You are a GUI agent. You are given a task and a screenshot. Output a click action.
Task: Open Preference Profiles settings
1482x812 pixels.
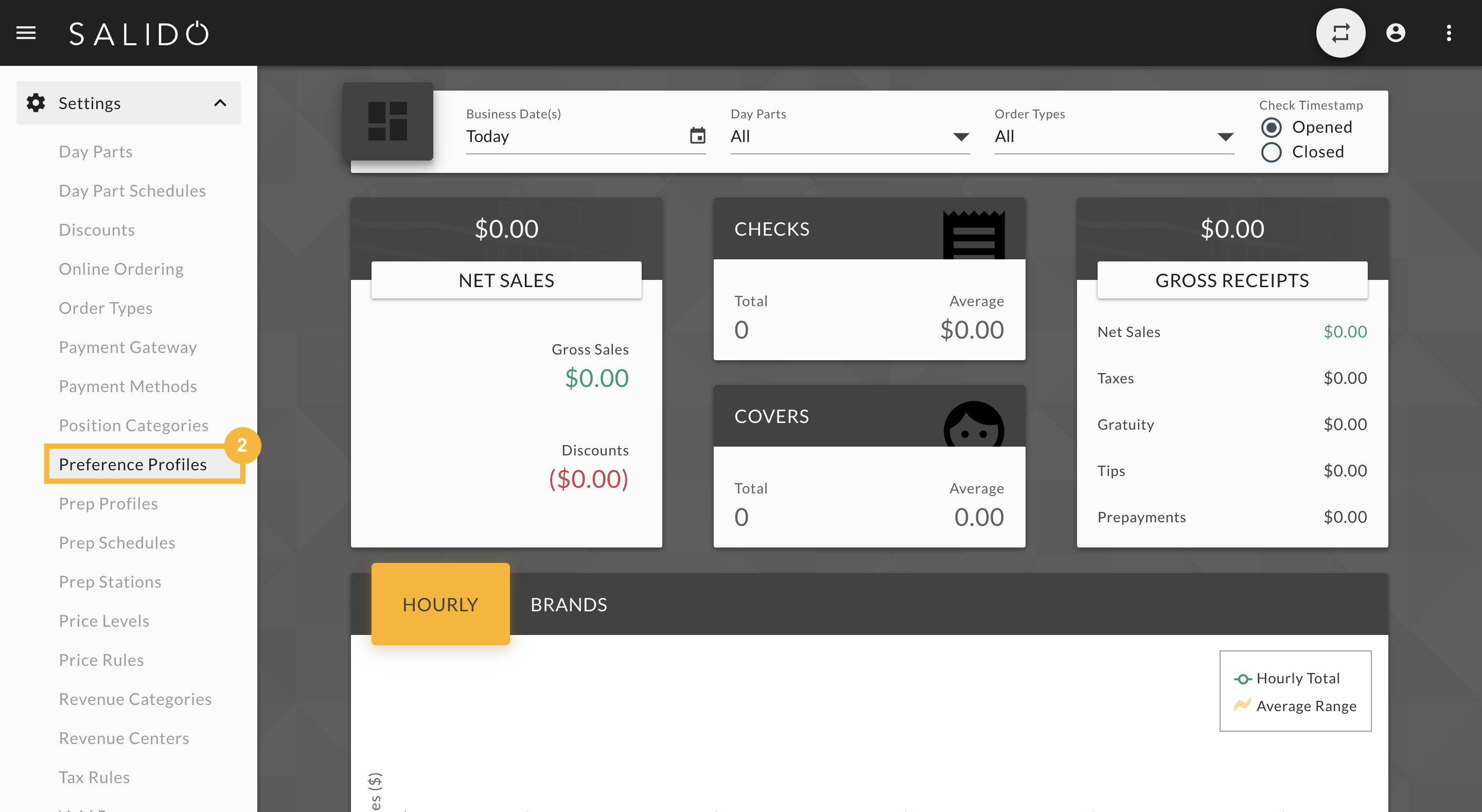click(132, 465)
